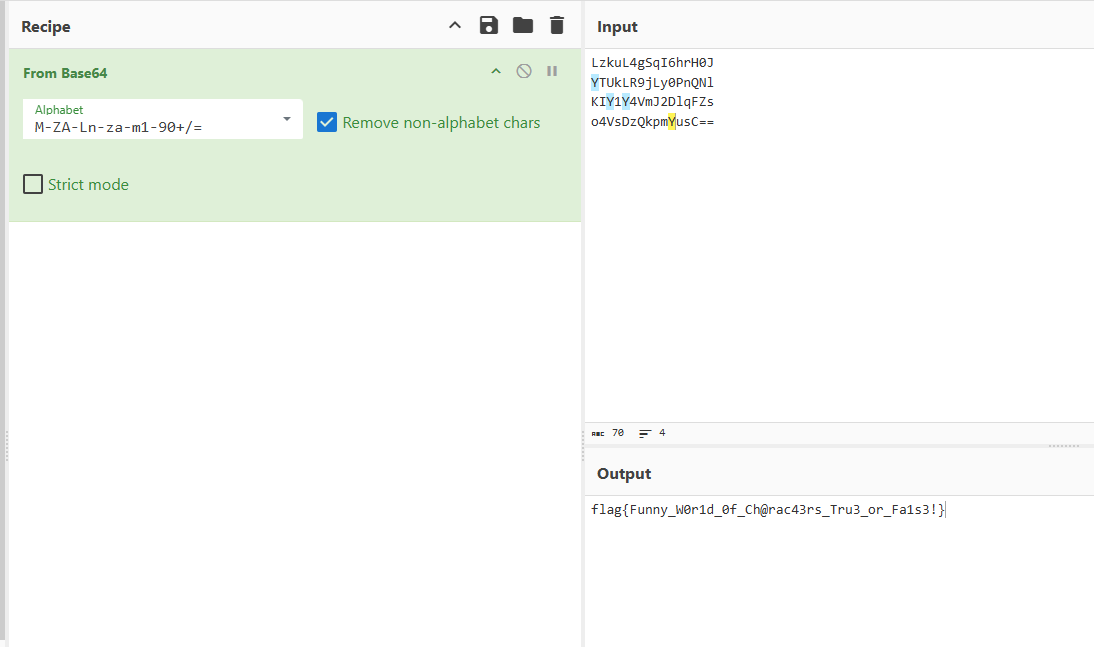Disable the From Base64 operation

524,72
